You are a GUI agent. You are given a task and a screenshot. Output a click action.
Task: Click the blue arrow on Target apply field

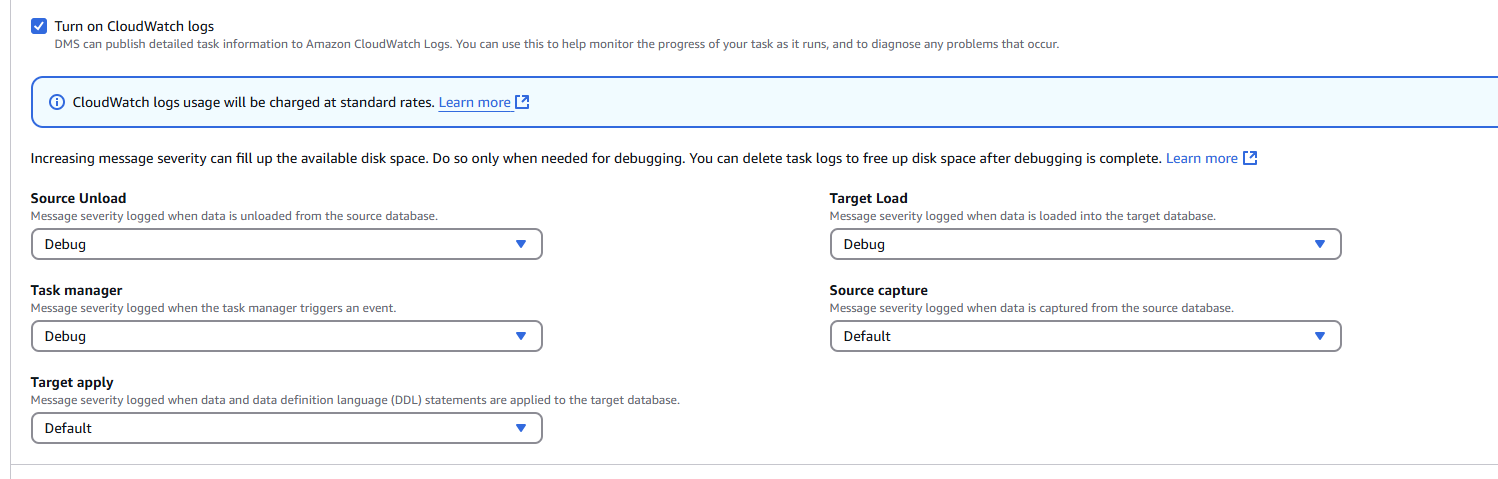[x=520, y=428]
